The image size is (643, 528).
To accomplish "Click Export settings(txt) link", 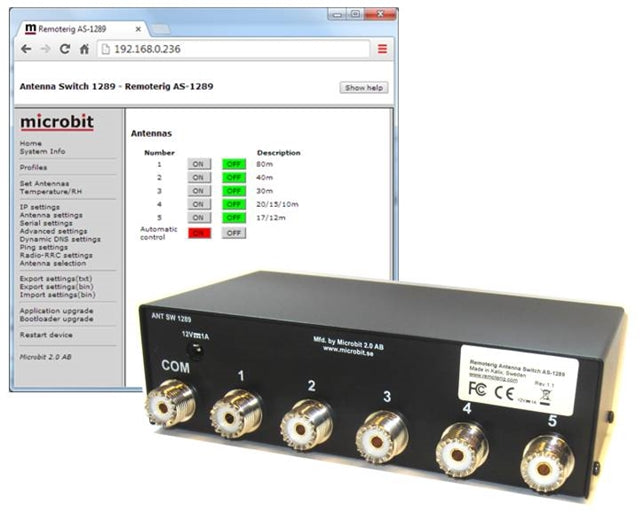I will tap(56, 279).
